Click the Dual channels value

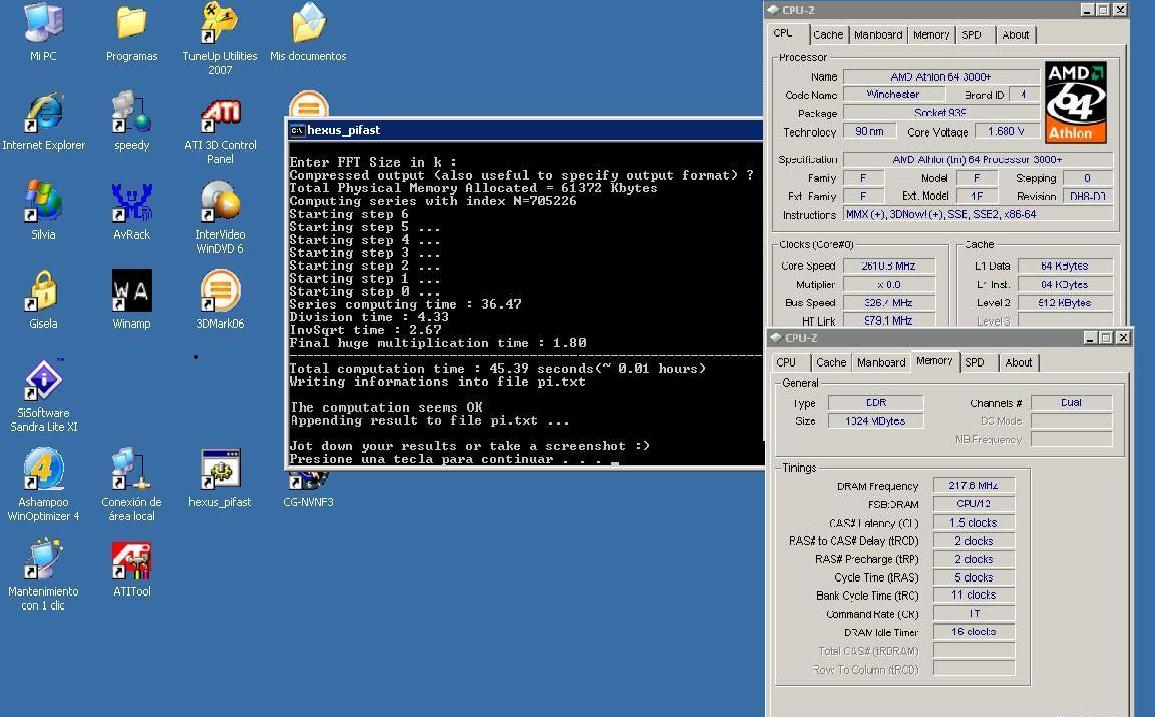pyautogui.click(x=1072, y=402)
